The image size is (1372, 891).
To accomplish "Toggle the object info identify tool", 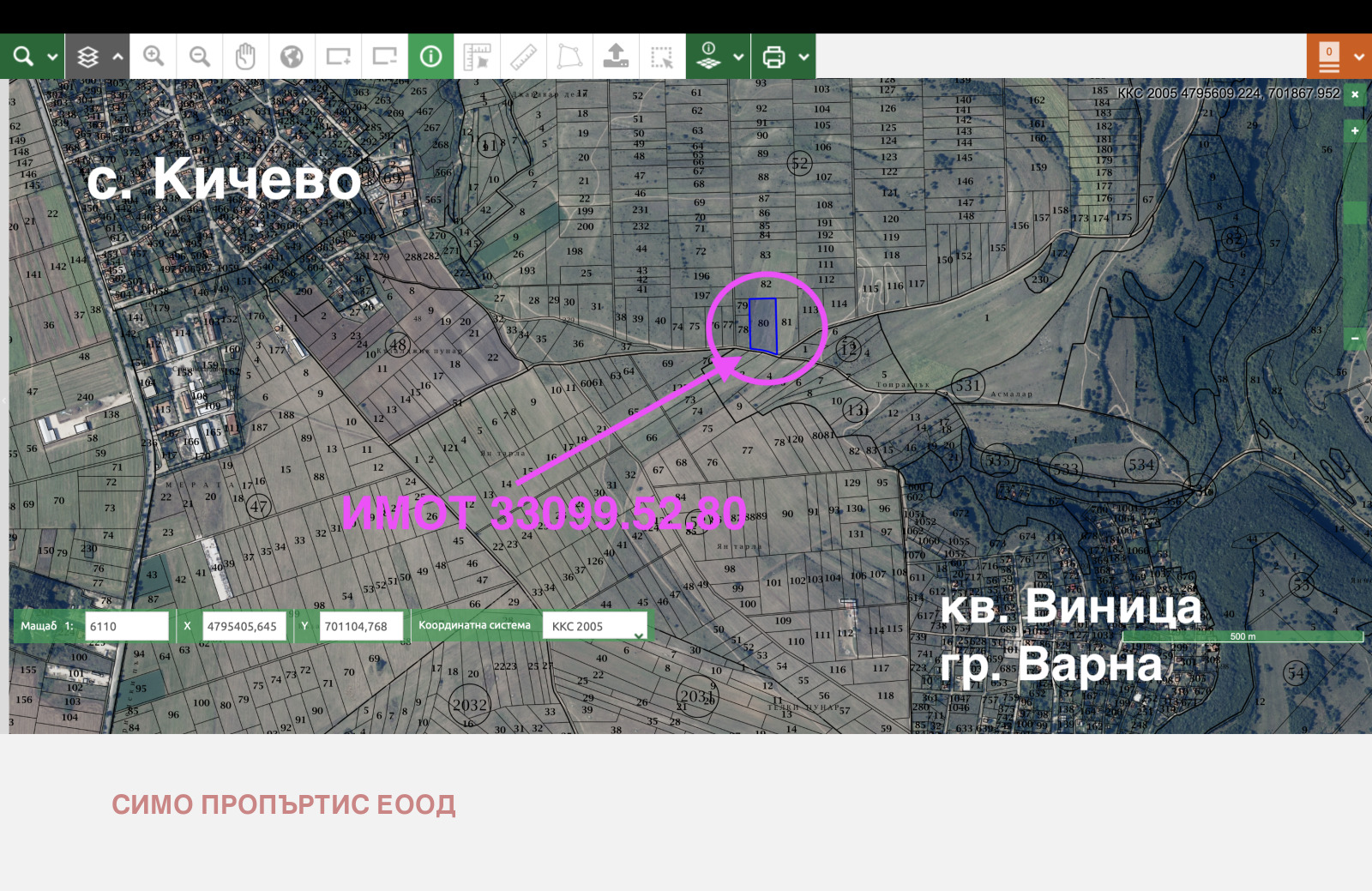I will pos(430,57).
